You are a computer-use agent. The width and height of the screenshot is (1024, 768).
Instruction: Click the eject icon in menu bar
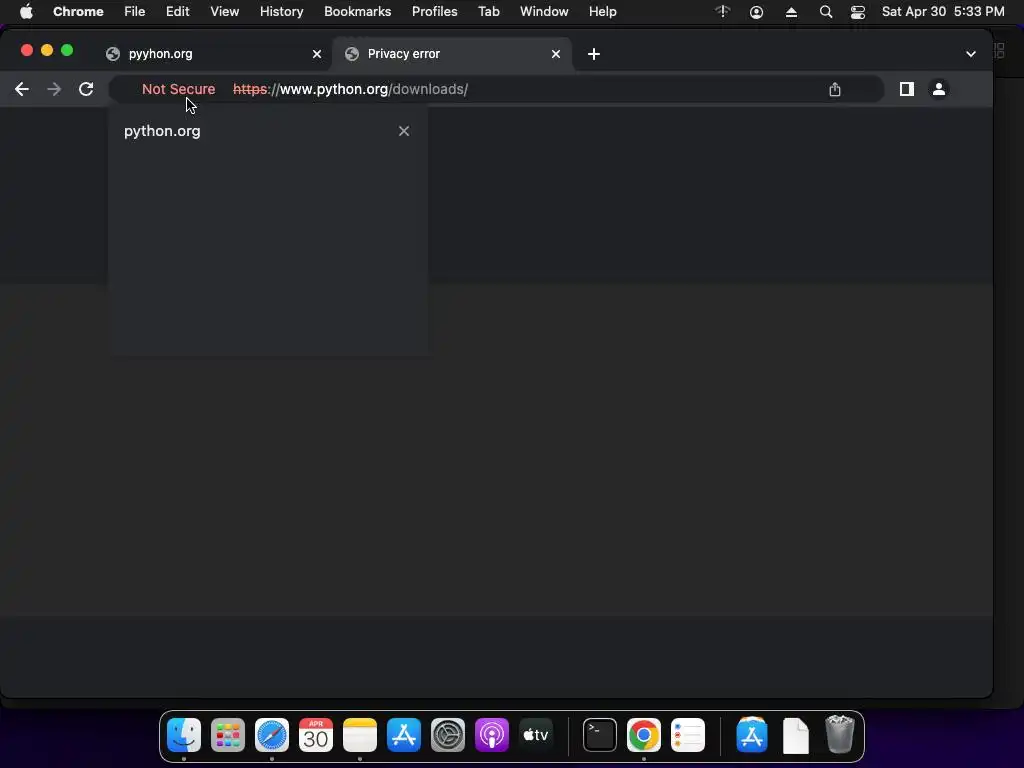point(791,12)
